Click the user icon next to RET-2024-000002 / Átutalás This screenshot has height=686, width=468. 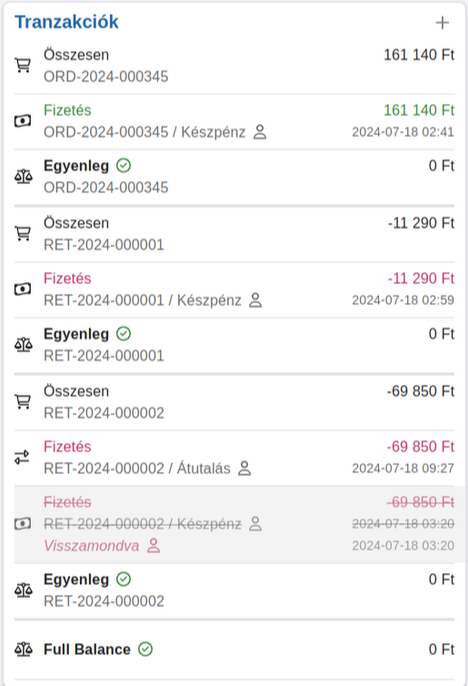click(x=244, y=468)
